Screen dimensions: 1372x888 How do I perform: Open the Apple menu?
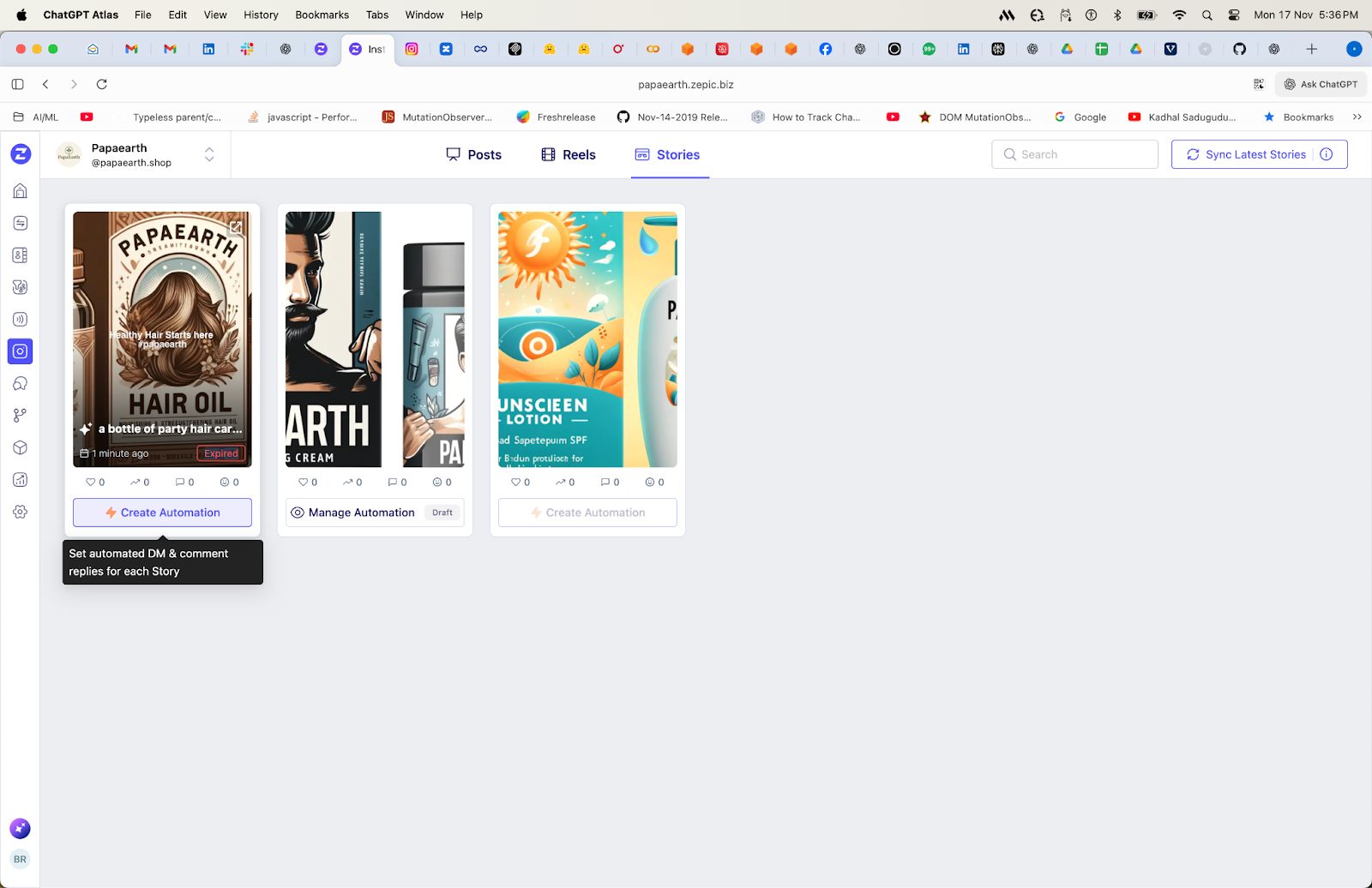[x=21, y=15]
